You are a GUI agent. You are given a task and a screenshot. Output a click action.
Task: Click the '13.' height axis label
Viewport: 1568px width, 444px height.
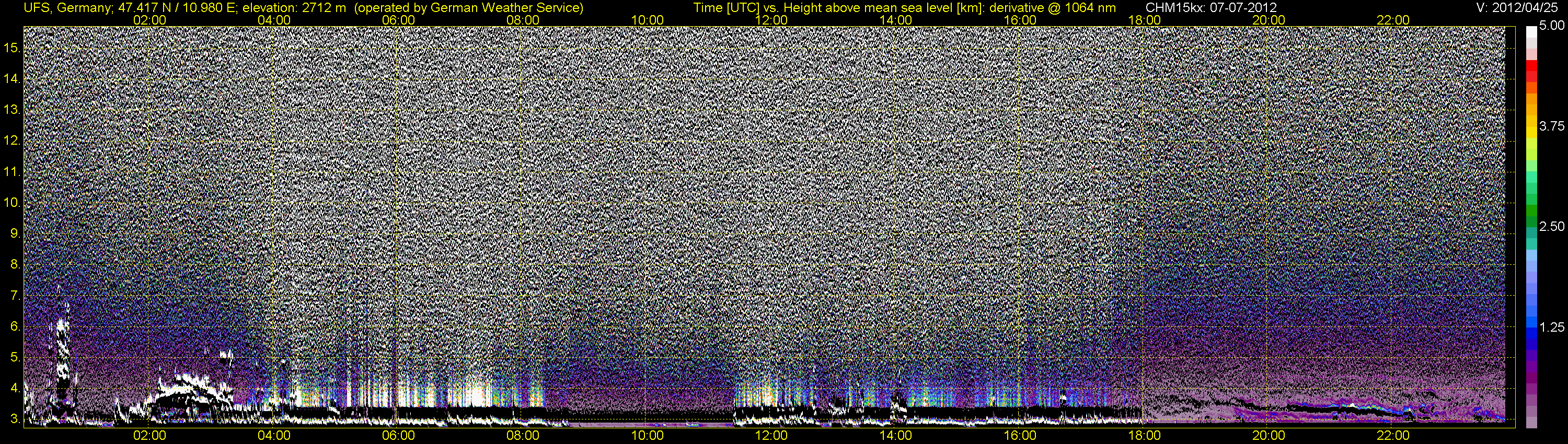pos(12,110)
